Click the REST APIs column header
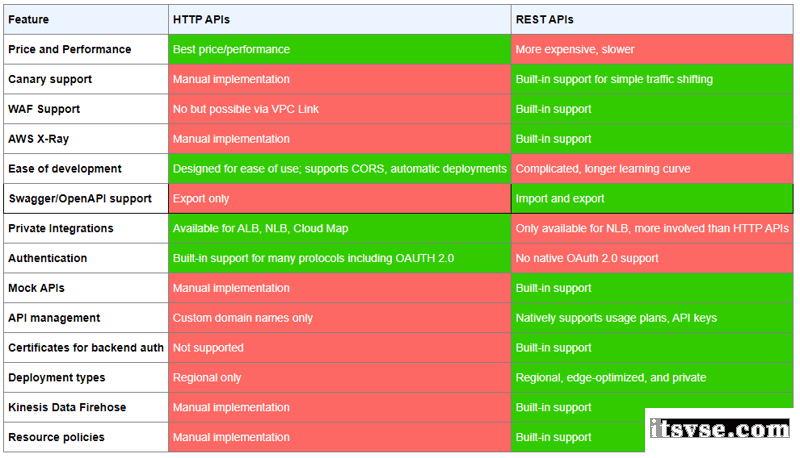800x458 pixels. (x=652, y=20)
